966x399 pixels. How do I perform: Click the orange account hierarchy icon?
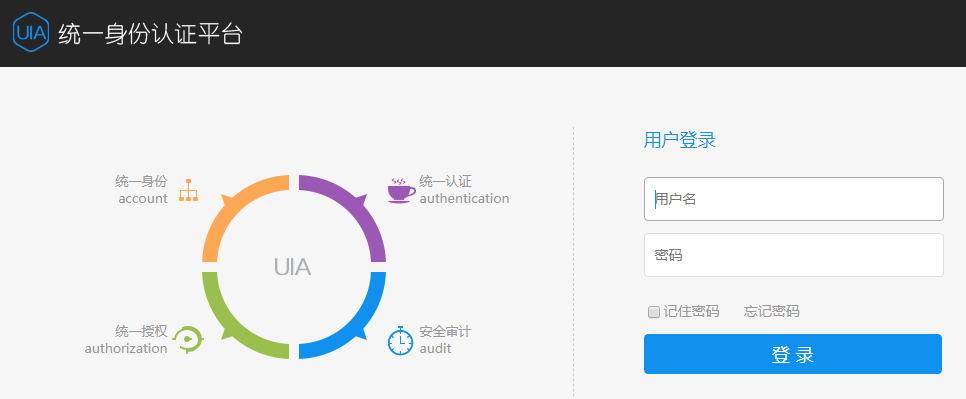(188, 190)
